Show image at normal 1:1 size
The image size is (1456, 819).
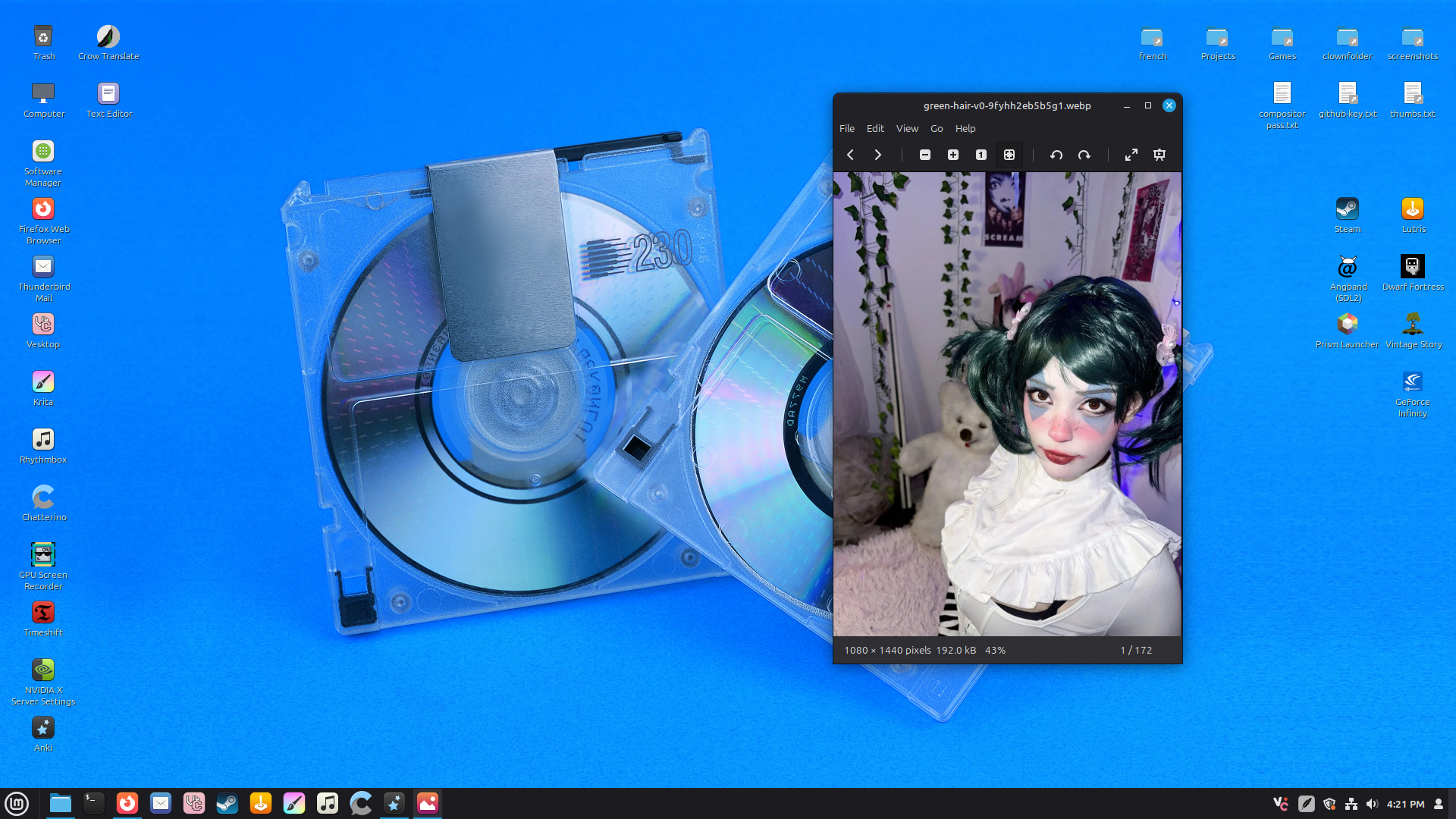point(981,155)
